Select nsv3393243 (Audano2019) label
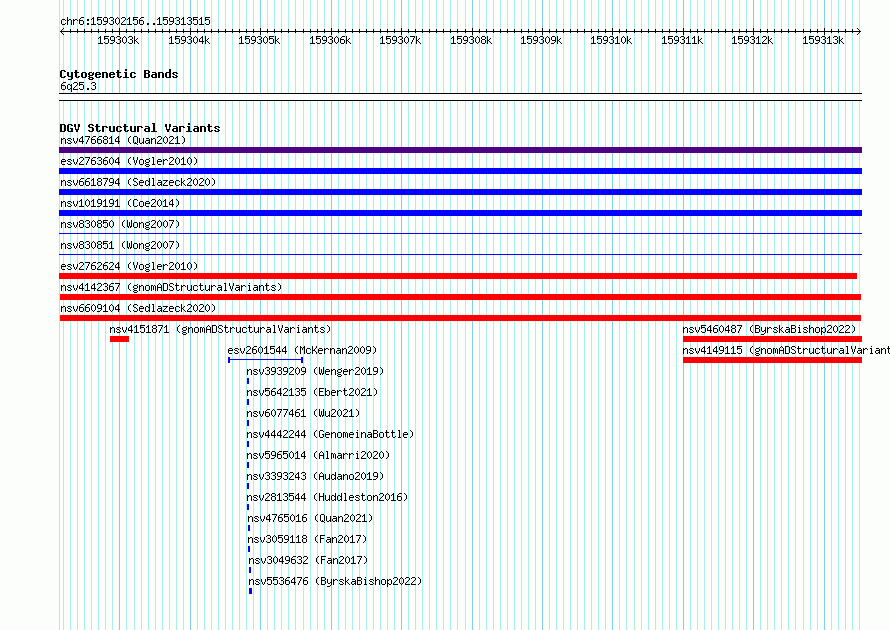Image resolution: width=890 pixels, height=630 pixels. (x=315, y=476)
